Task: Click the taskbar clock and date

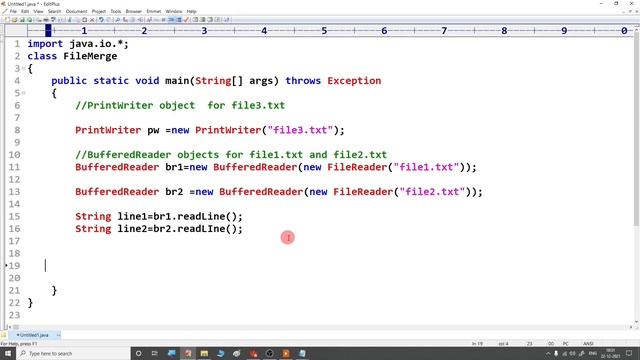Action: click(611, 353)
